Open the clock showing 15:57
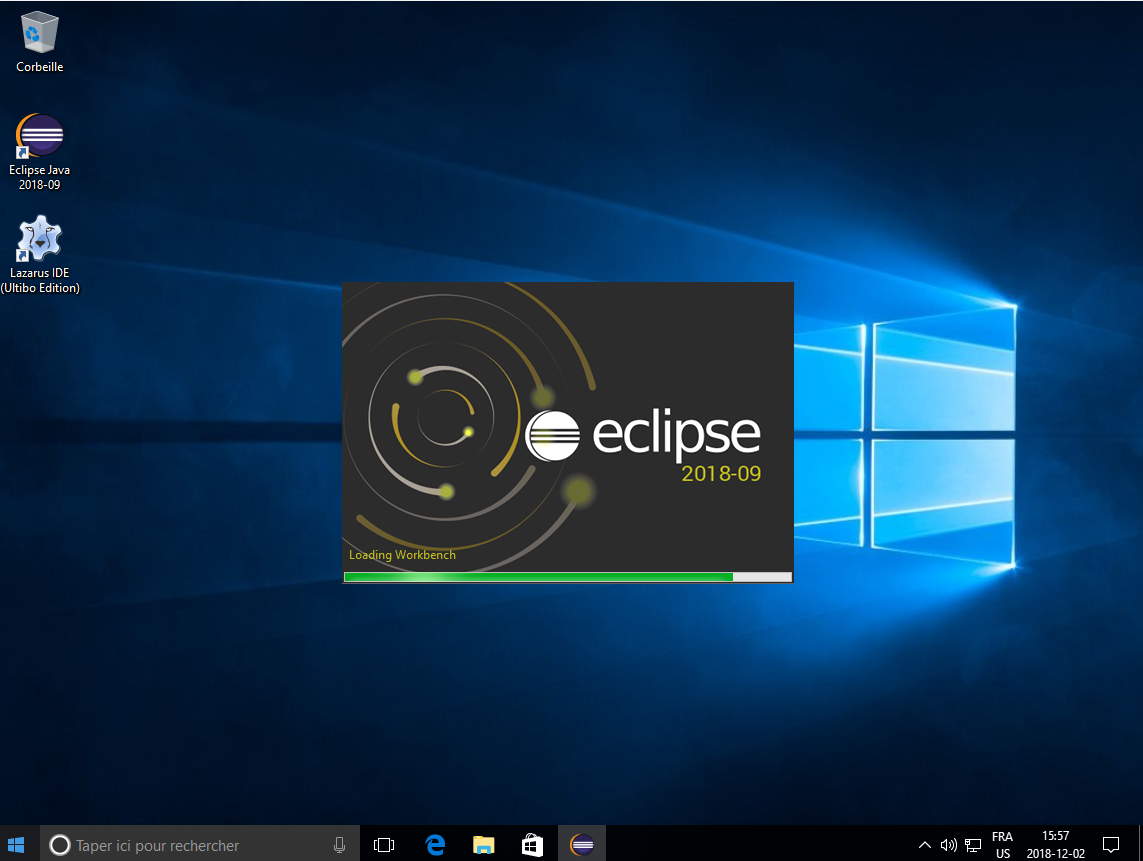 click(1056, 845)
